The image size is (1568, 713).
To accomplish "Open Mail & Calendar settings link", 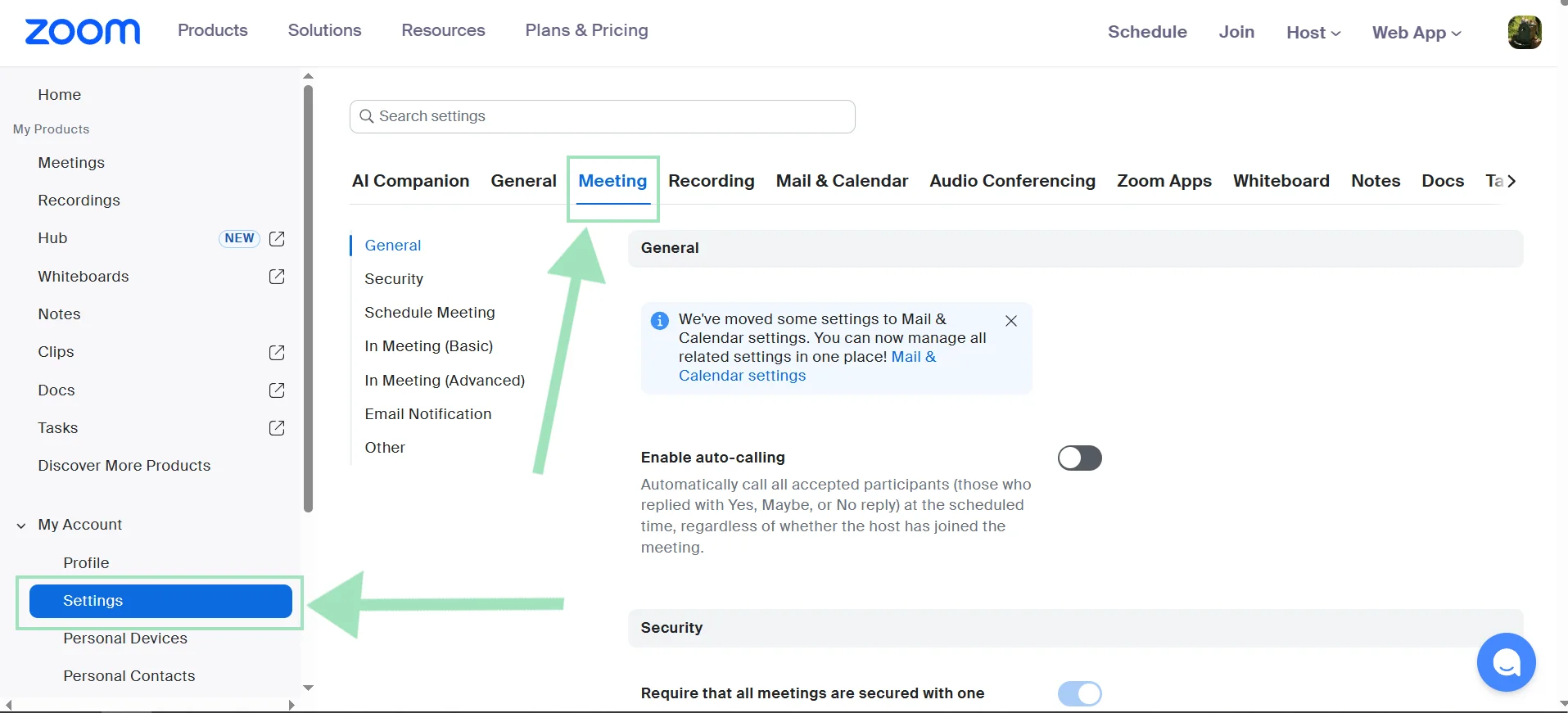I will (x=807, y=366).
